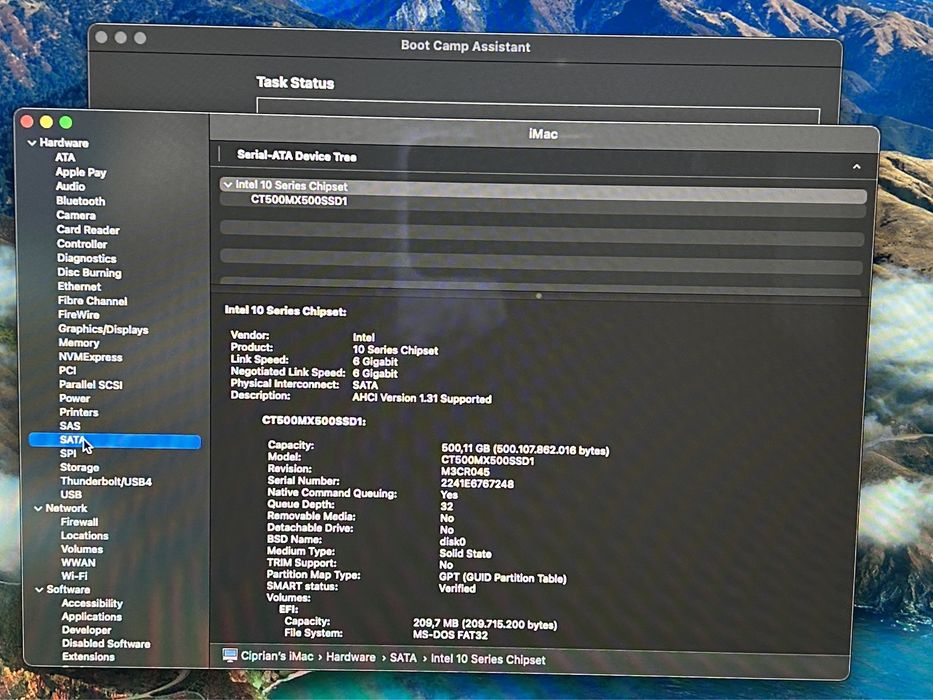Click Intel 10 Series Chipset in path bar
933x700 pixels.
[488, 660]
